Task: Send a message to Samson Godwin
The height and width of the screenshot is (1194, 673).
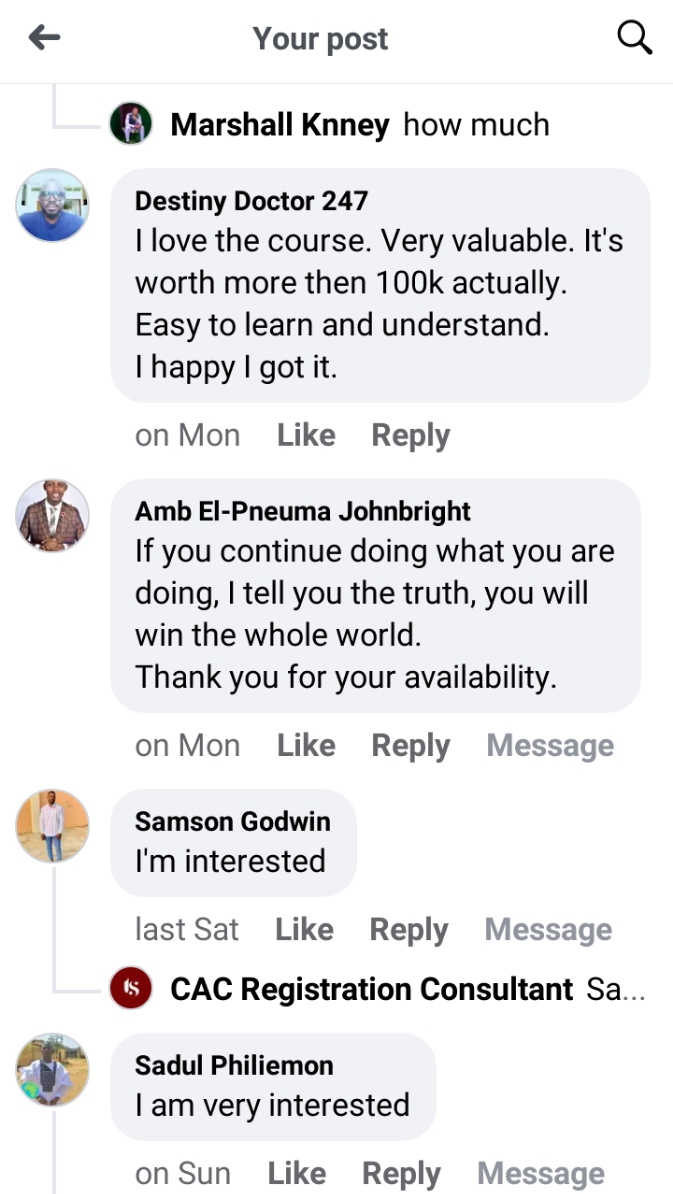Action: pyautogui.click(x=548, y=930)
